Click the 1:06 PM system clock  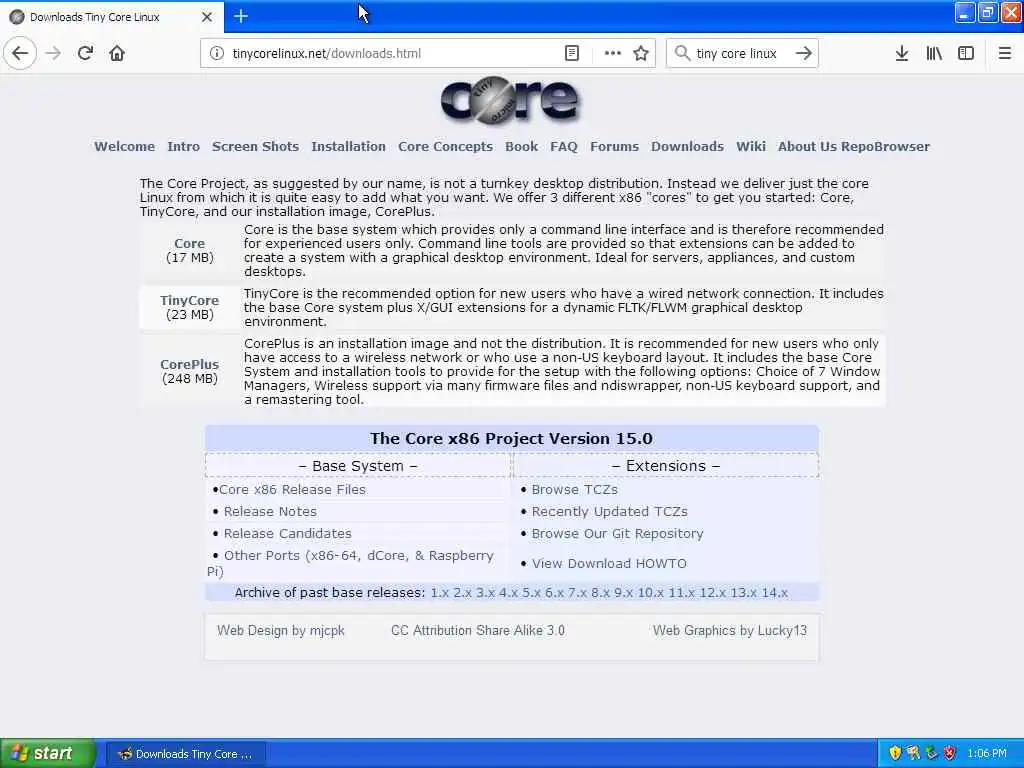click(987, 754)
